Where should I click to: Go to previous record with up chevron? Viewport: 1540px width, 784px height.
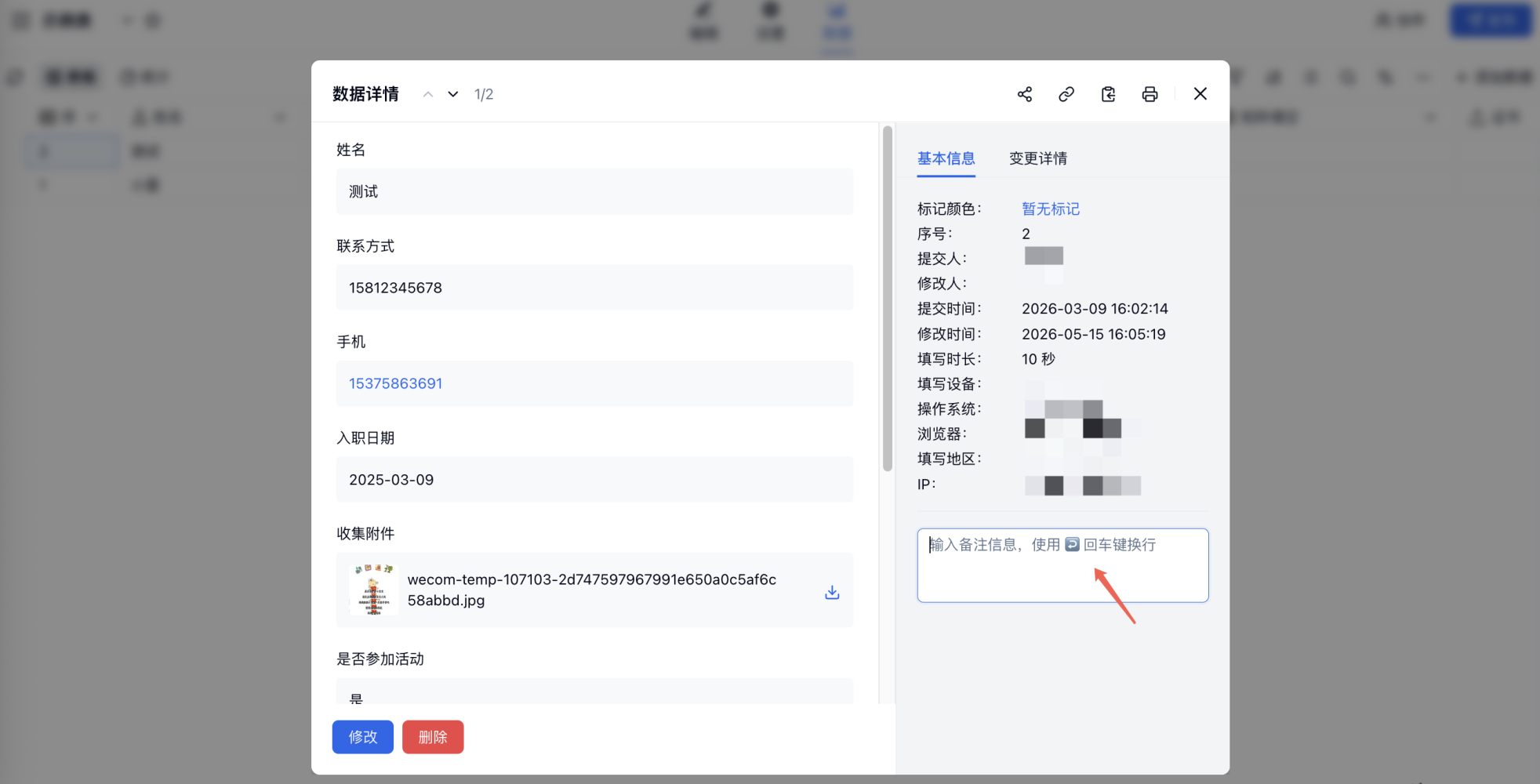pyautogui.click(x=428, y=94)
